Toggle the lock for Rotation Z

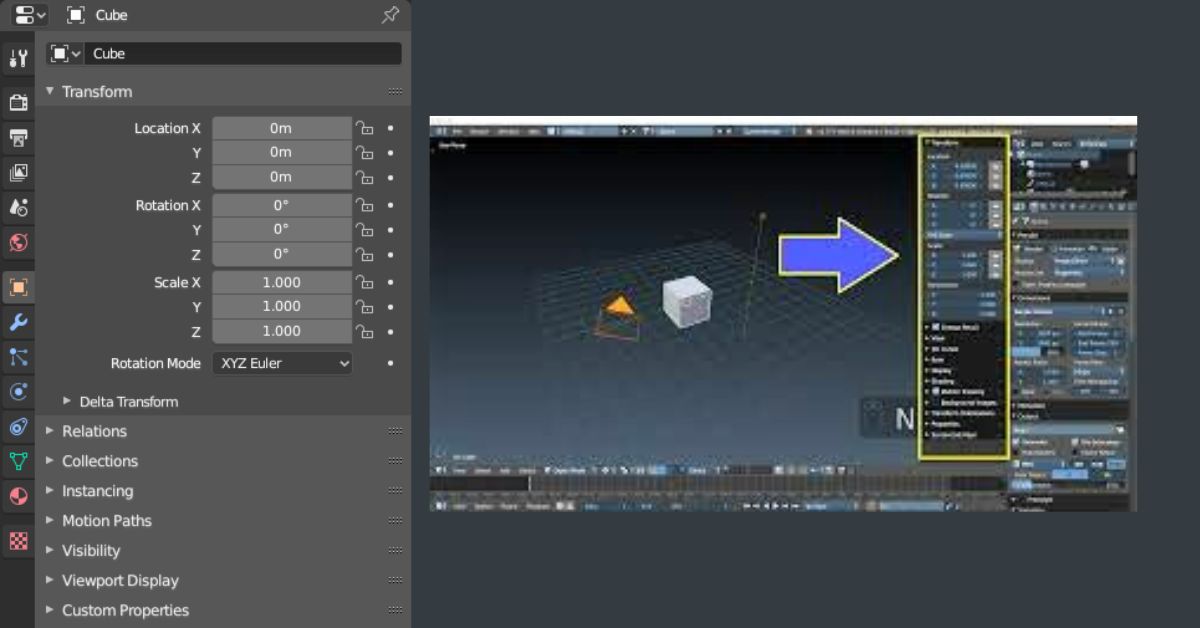[365, 255]
